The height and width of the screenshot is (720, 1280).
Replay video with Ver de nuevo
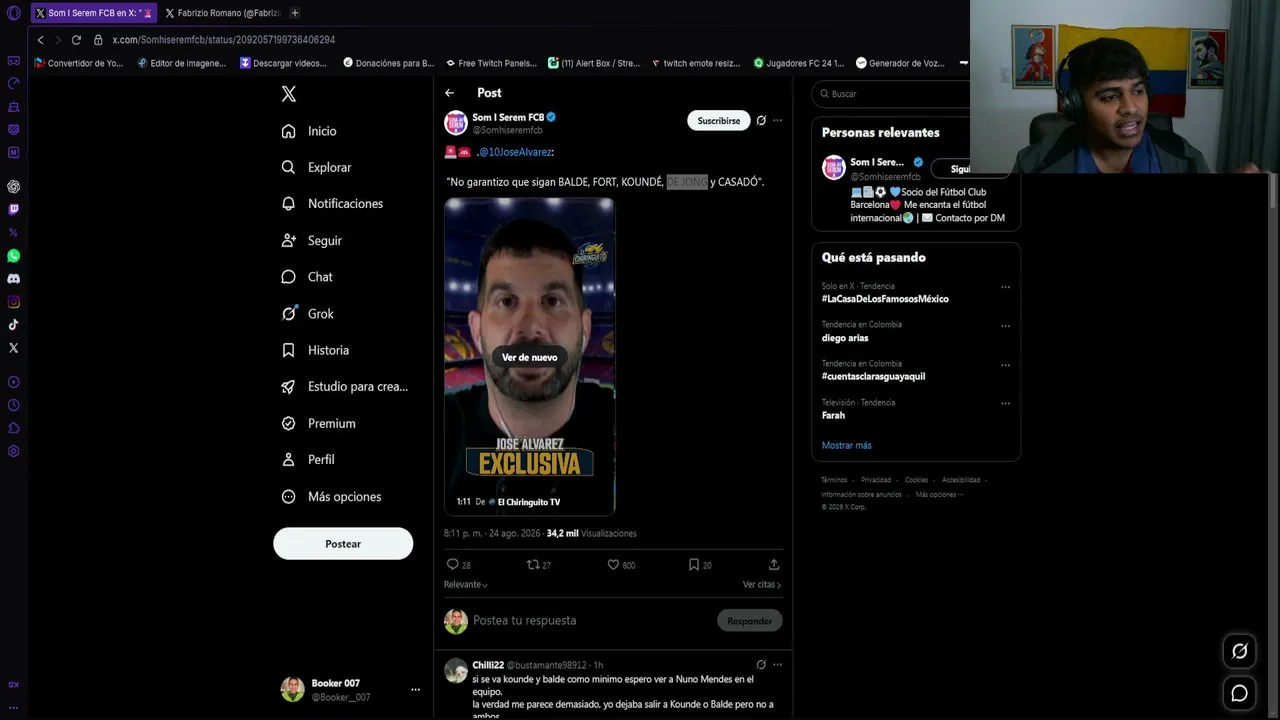pyautogui.click(x=530, y=357)
